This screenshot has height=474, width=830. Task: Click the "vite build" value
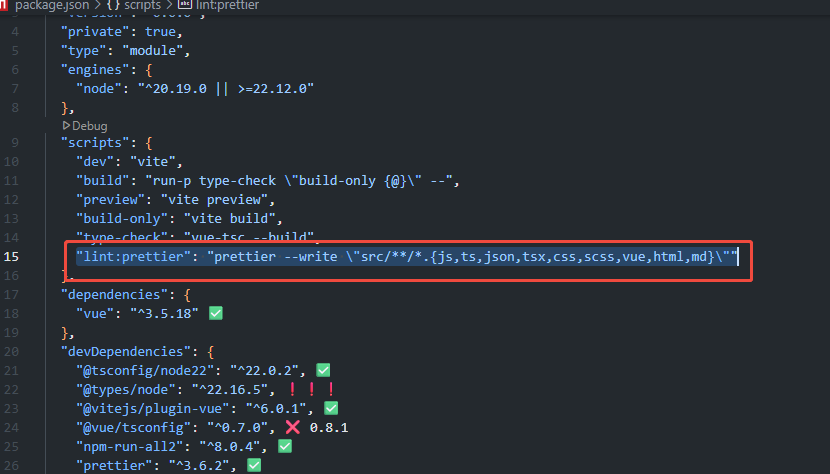tap(230, 219)
